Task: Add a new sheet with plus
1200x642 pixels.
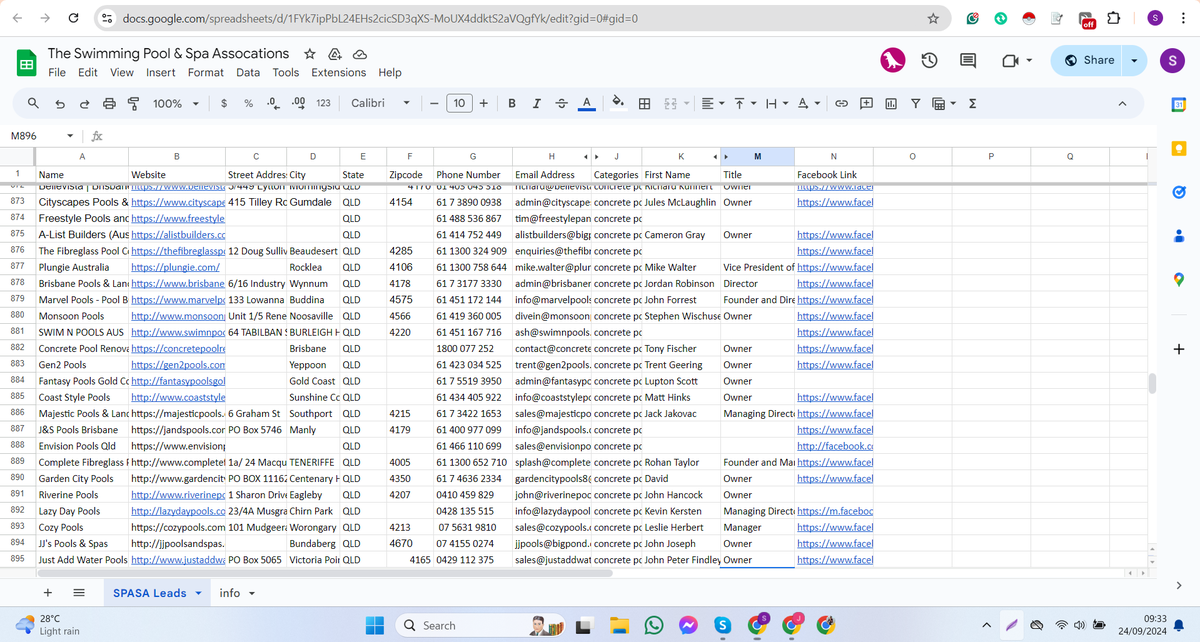Action: (48, 593)
